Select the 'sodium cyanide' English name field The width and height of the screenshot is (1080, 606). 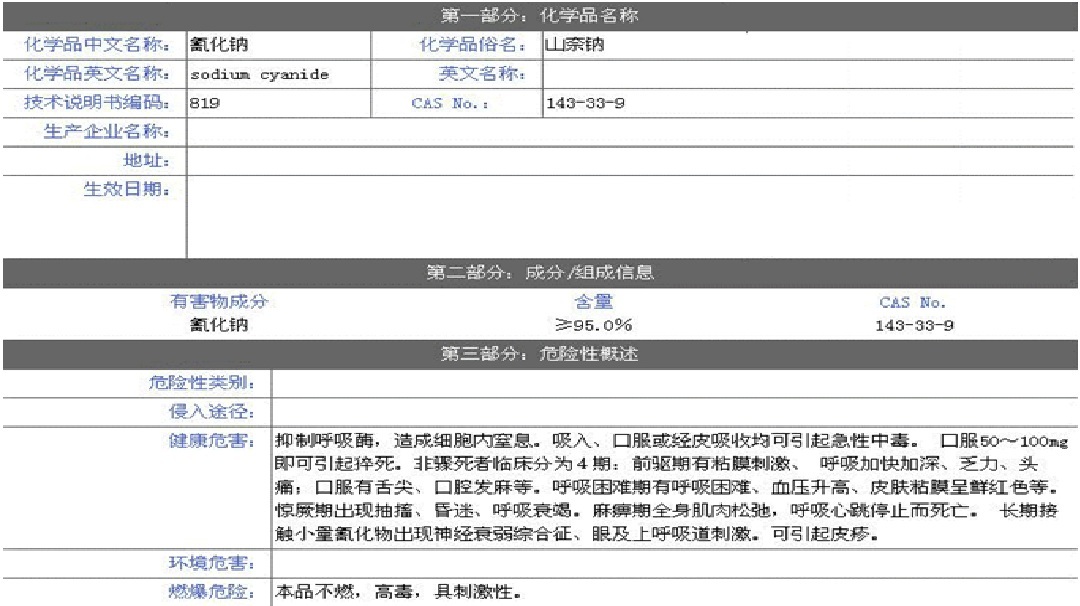tap(278, 74)
